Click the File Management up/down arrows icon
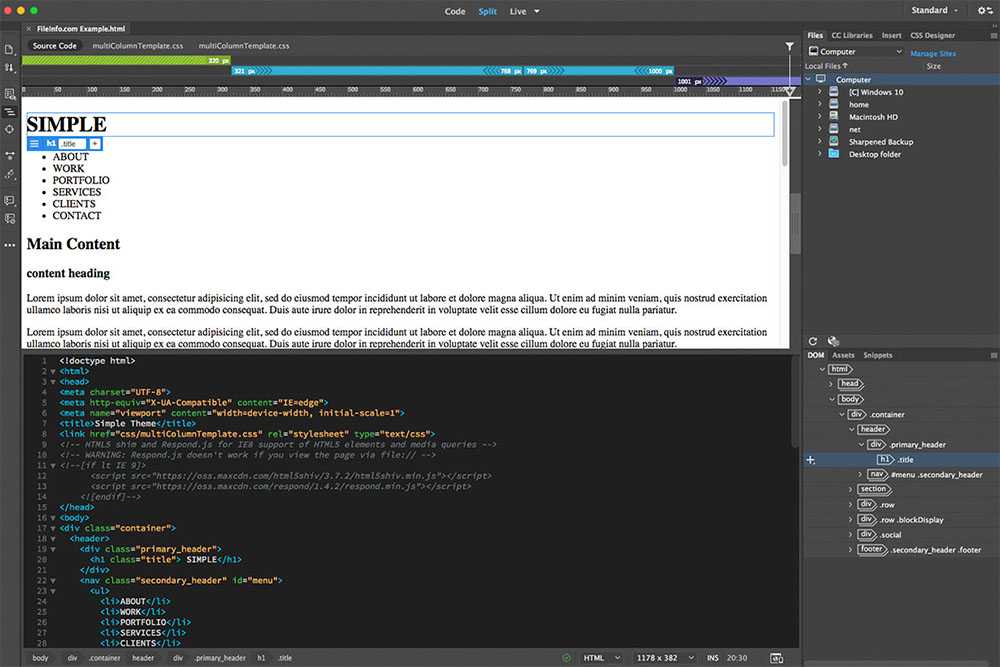Viewport: 1000px width, 667px height. tap(9, 68)
